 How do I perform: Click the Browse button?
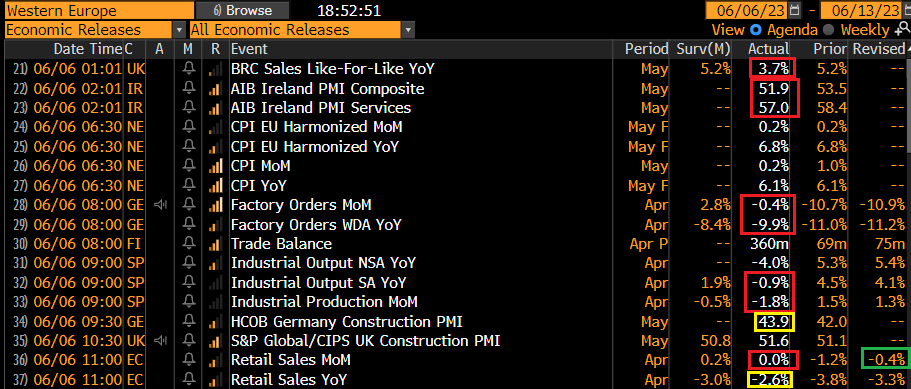[242, 10]
